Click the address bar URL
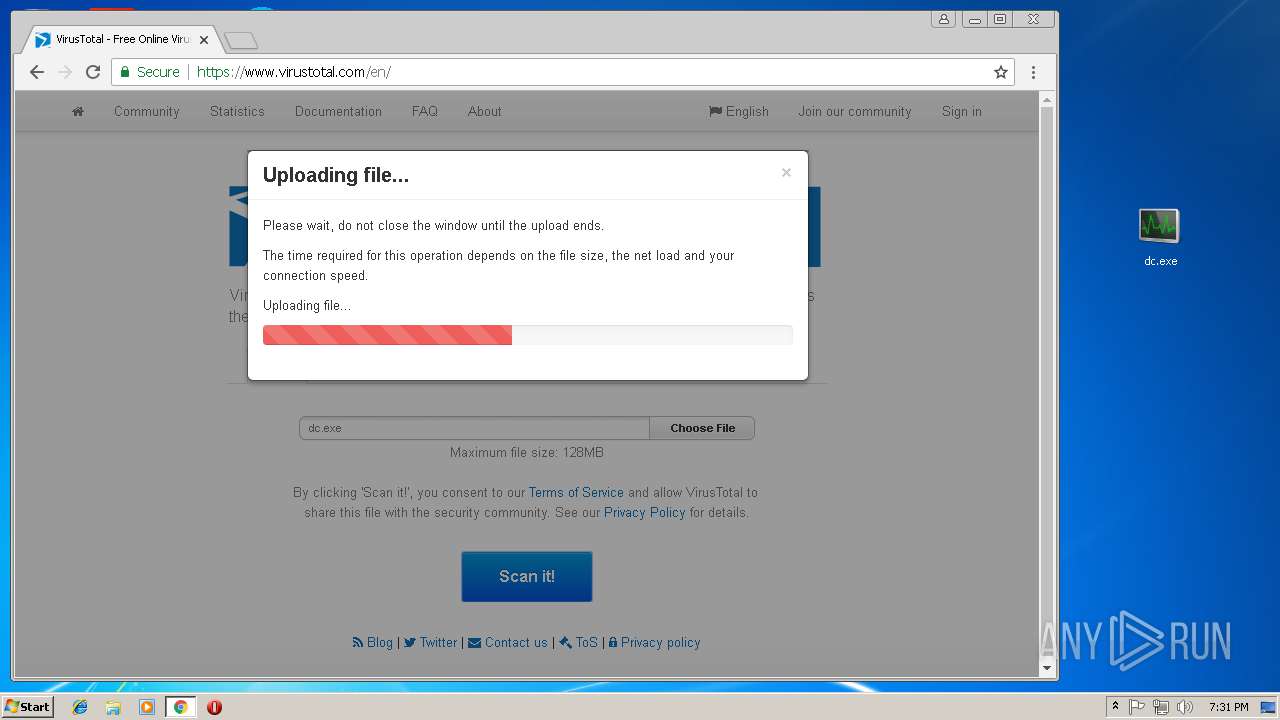 pos(294,72)
